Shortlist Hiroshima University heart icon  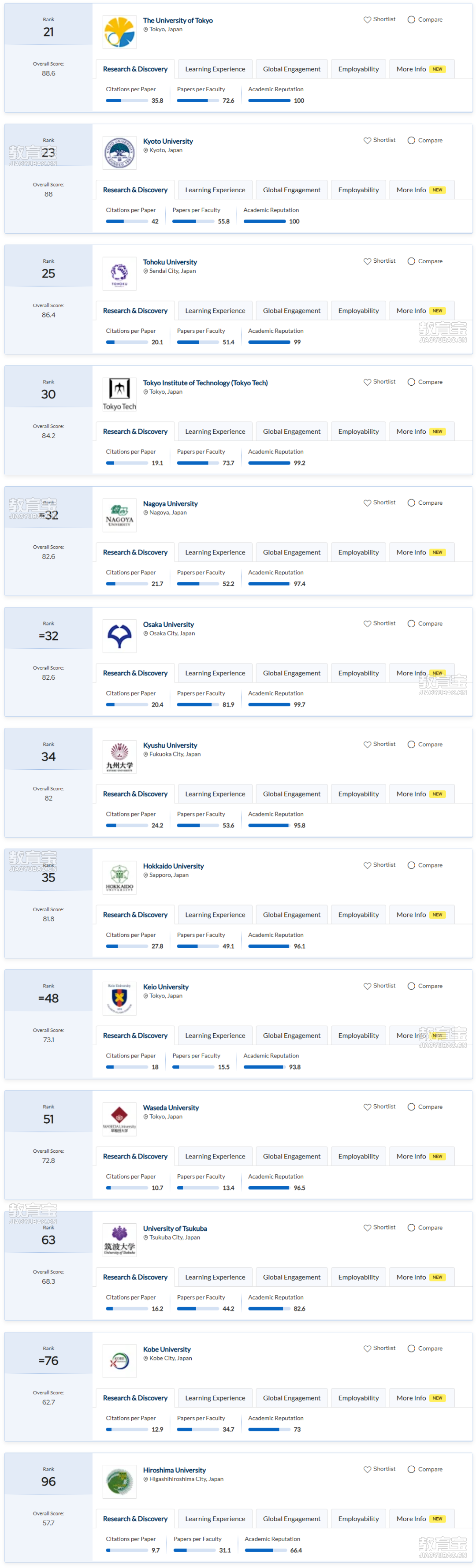(367, 1469)
